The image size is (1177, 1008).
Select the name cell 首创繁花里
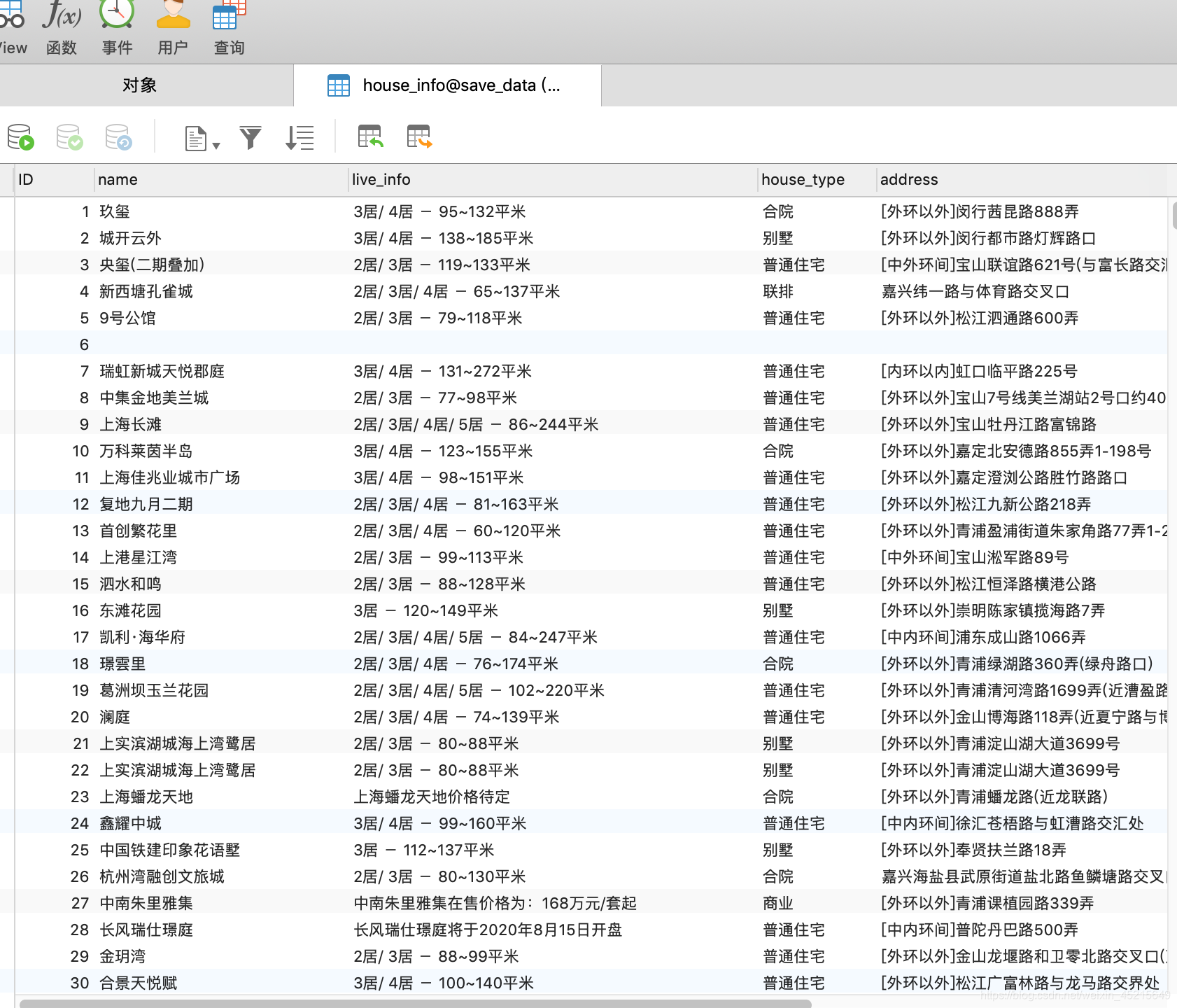tap(139, 531)
